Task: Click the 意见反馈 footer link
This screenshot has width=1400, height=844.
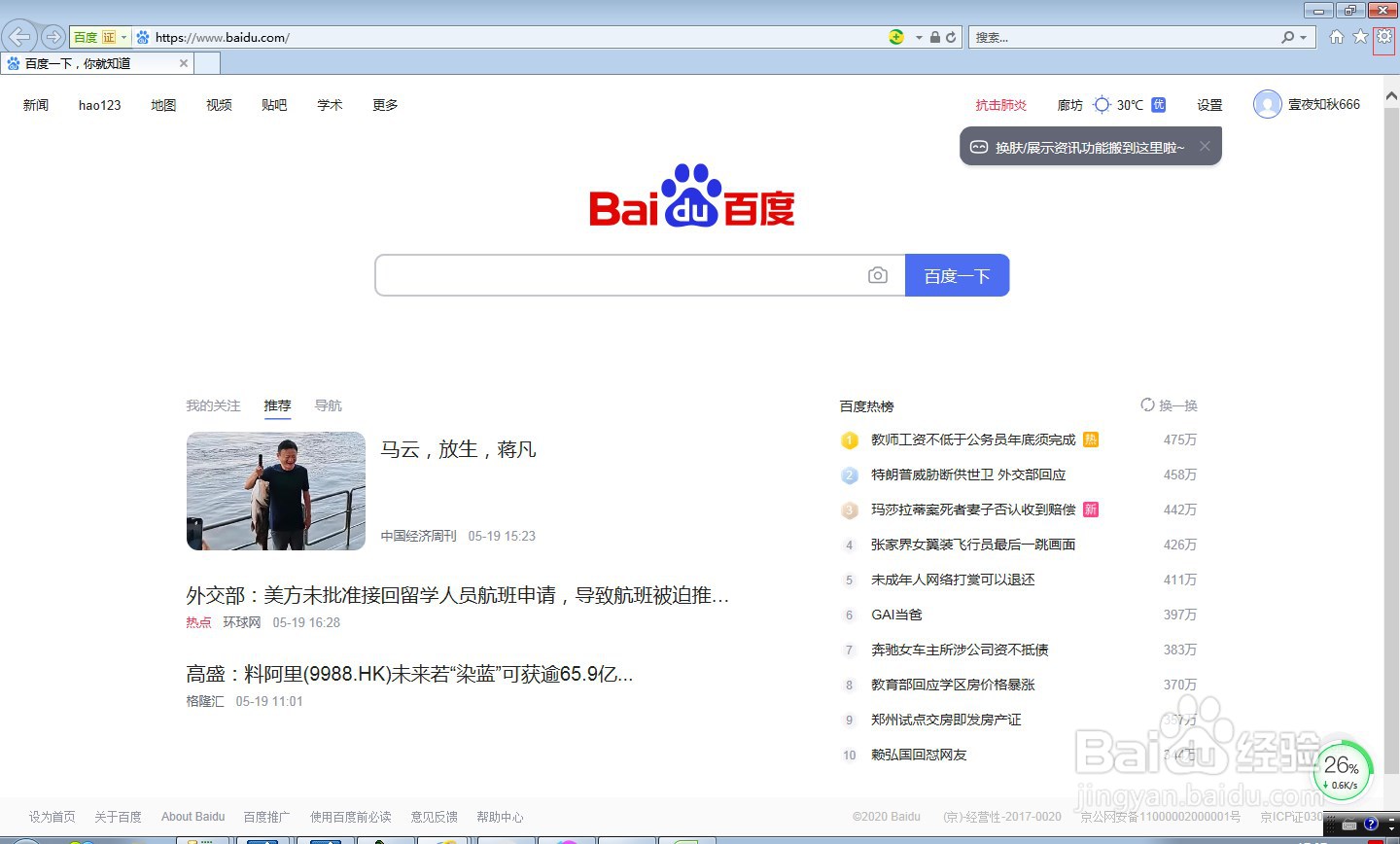Action: pos(434,817)
